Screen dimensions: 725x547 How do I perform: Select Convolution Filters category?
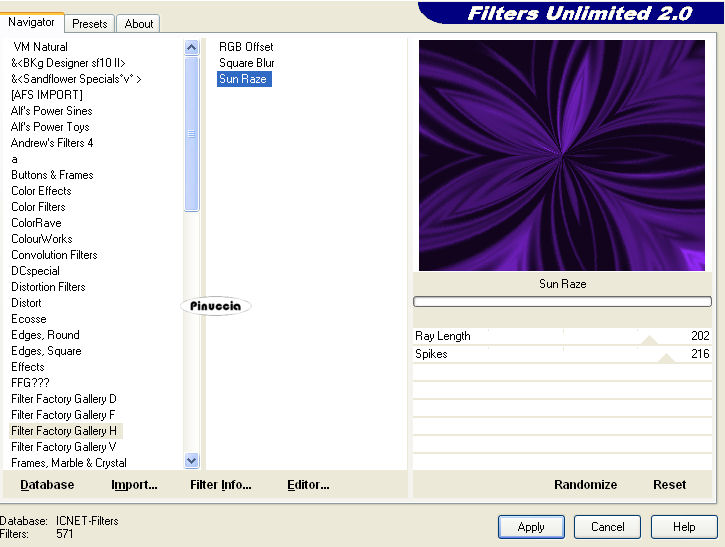pos(54,255)
